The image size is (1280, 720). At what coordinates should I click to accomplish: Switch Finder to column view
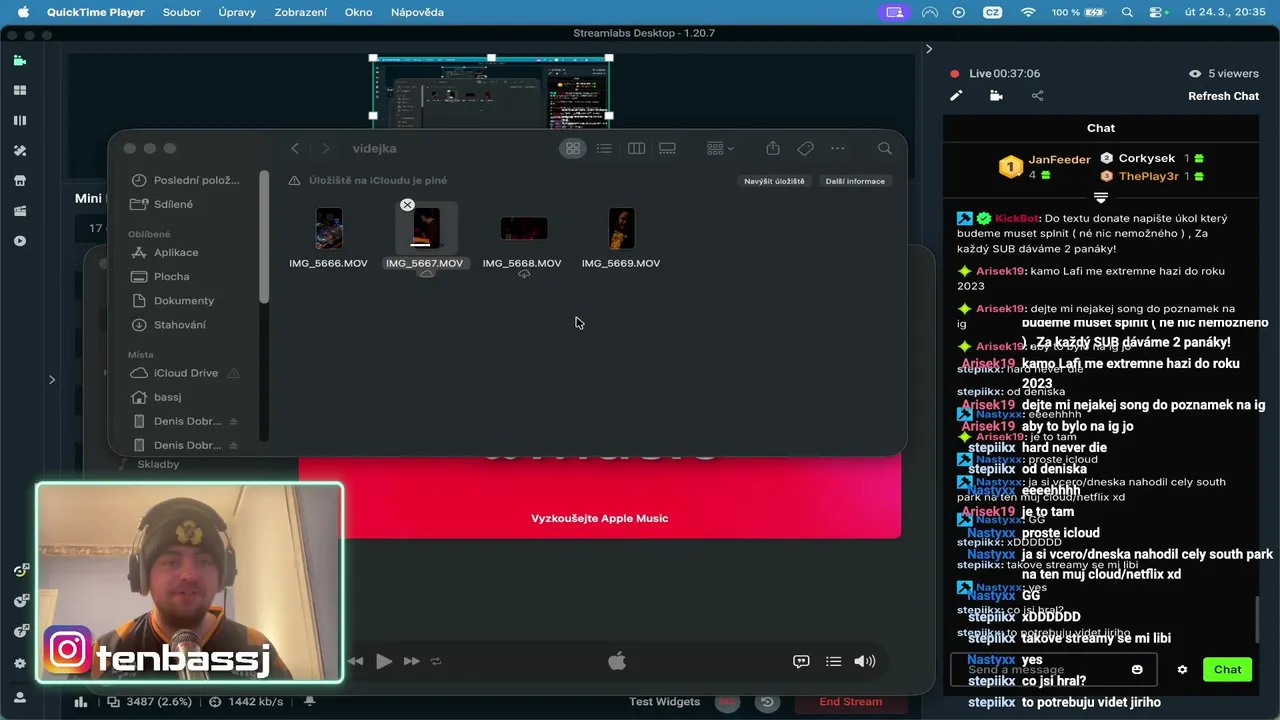click(636, 148)
